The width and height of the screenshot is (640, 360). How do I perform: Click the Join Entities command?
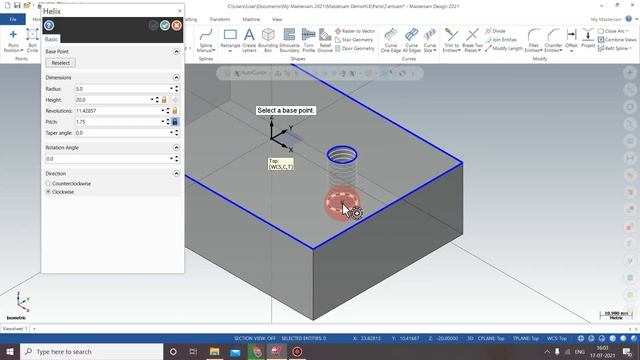[x=501, y=40]
